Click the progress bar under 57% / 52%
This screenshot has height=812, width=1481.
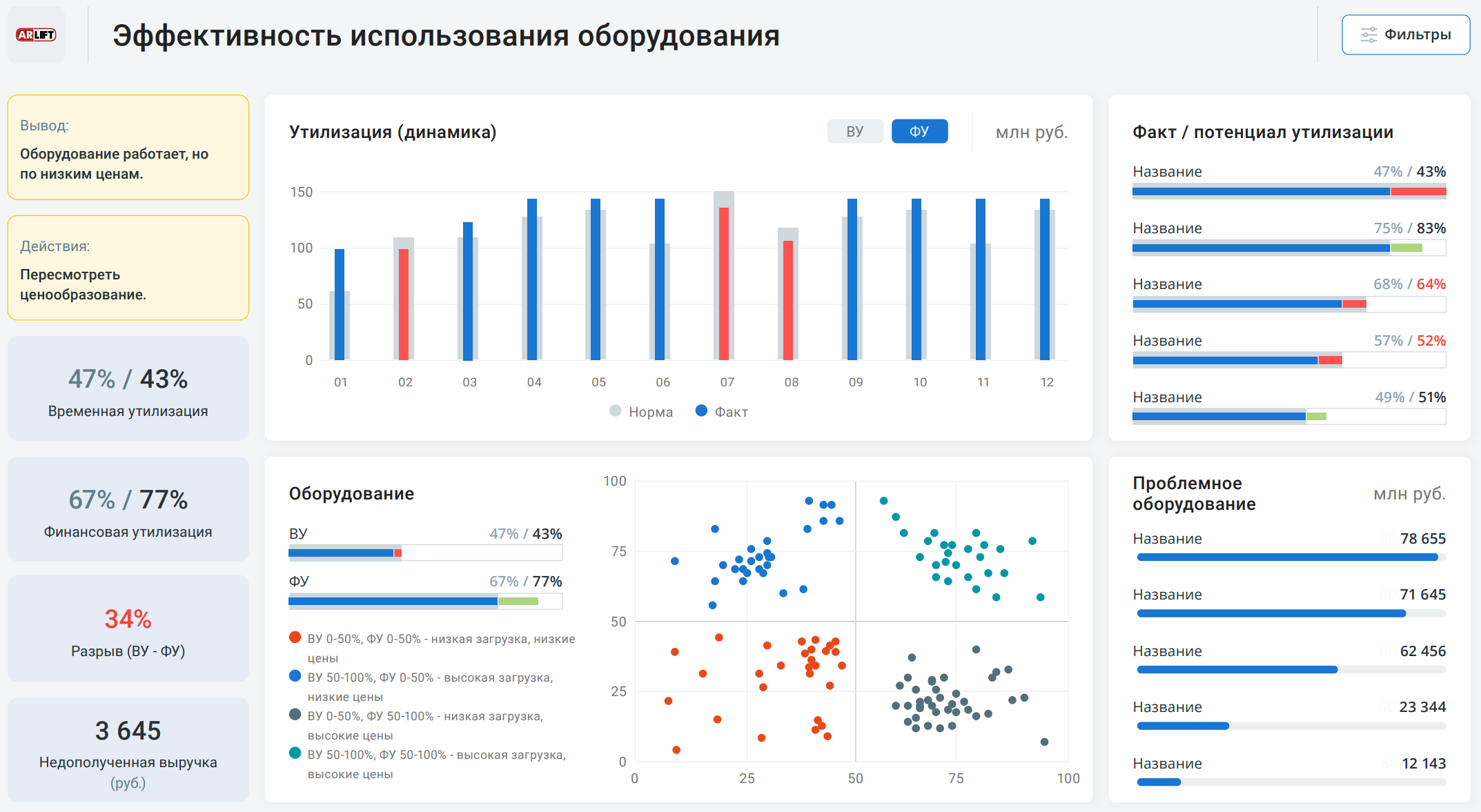point(1289,360)
